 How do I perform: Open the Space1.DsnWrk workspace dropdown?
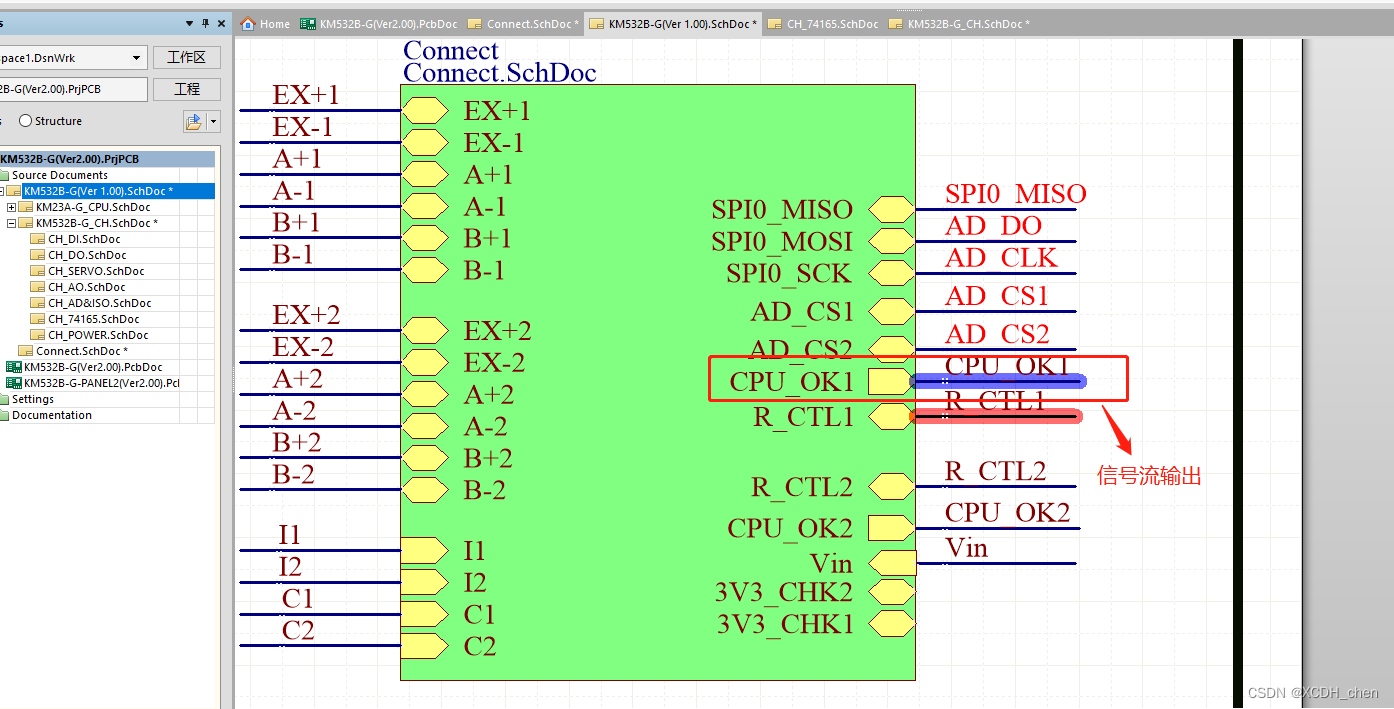click(138, 57)
